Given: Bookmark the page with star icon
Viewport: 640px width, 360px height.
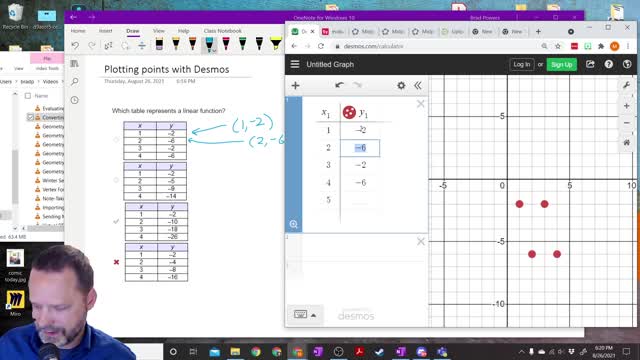Looking at the screenshot, I should (558, 46).
